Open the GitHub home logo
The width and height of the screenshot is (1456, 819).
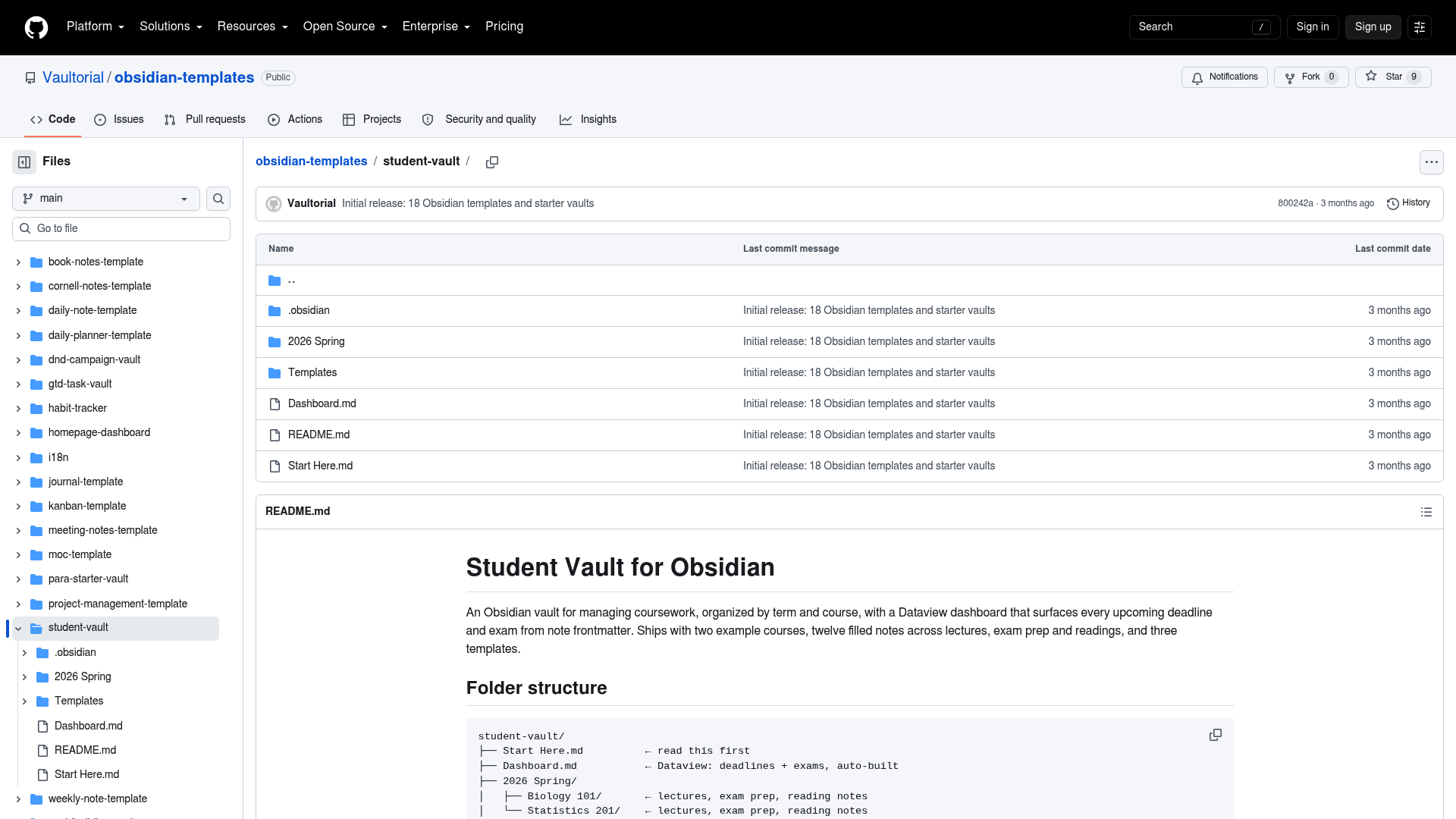click(36, 27)
